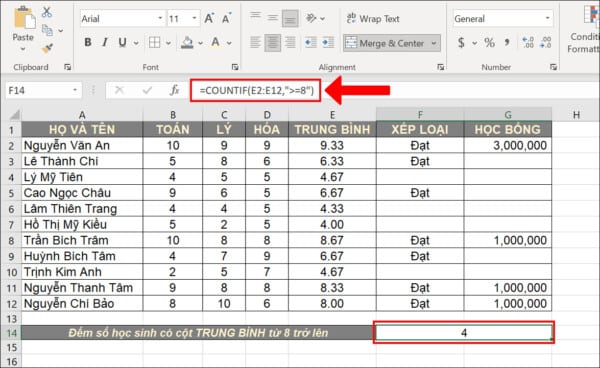Viewport: 600px width, 368px height.
Task: Click the Cut scissors icon
Action: pos(47,12)
